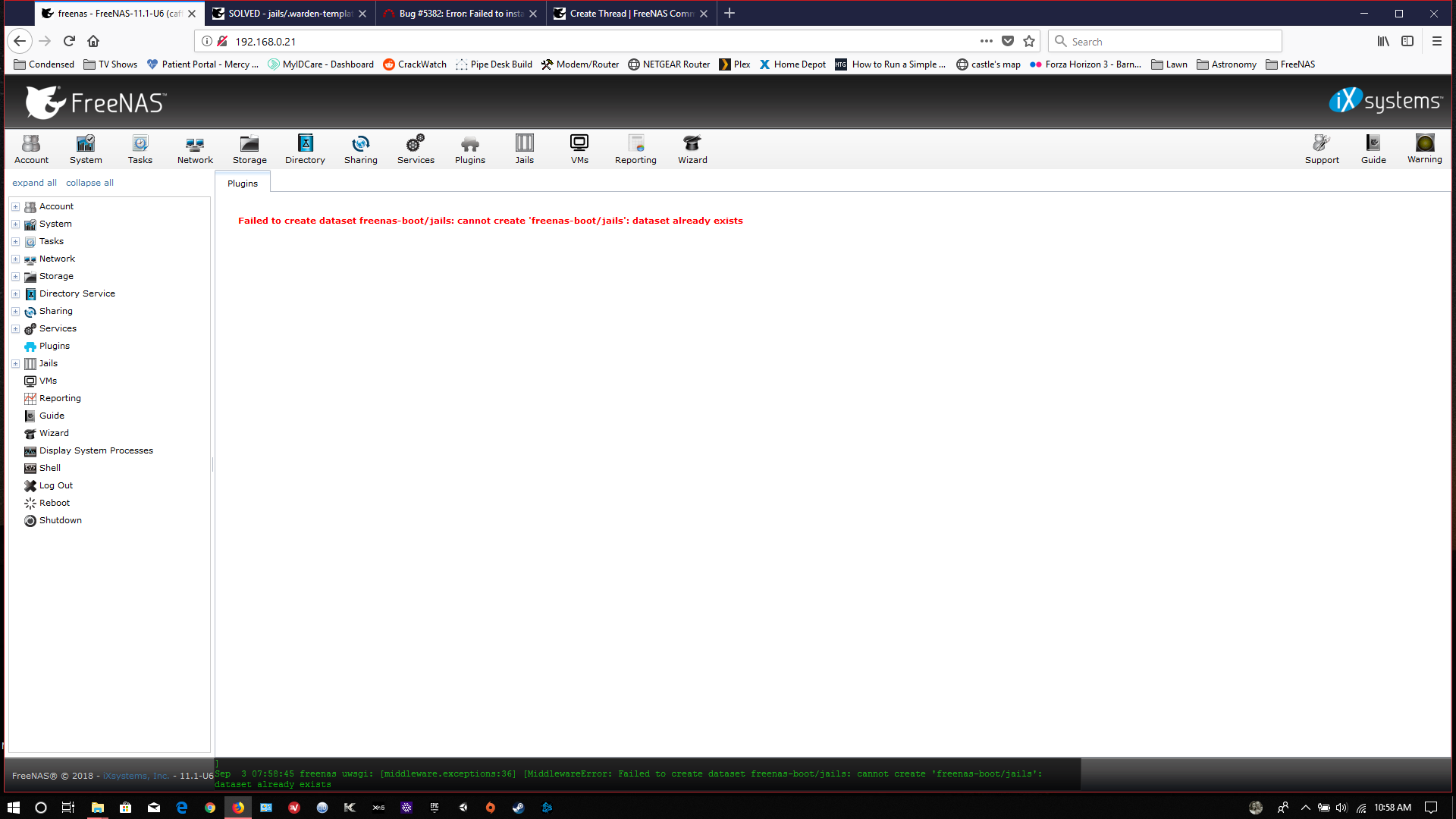Select the Plugins content tab
Viewport: 1456px width, 819px height.
(243, 183)
